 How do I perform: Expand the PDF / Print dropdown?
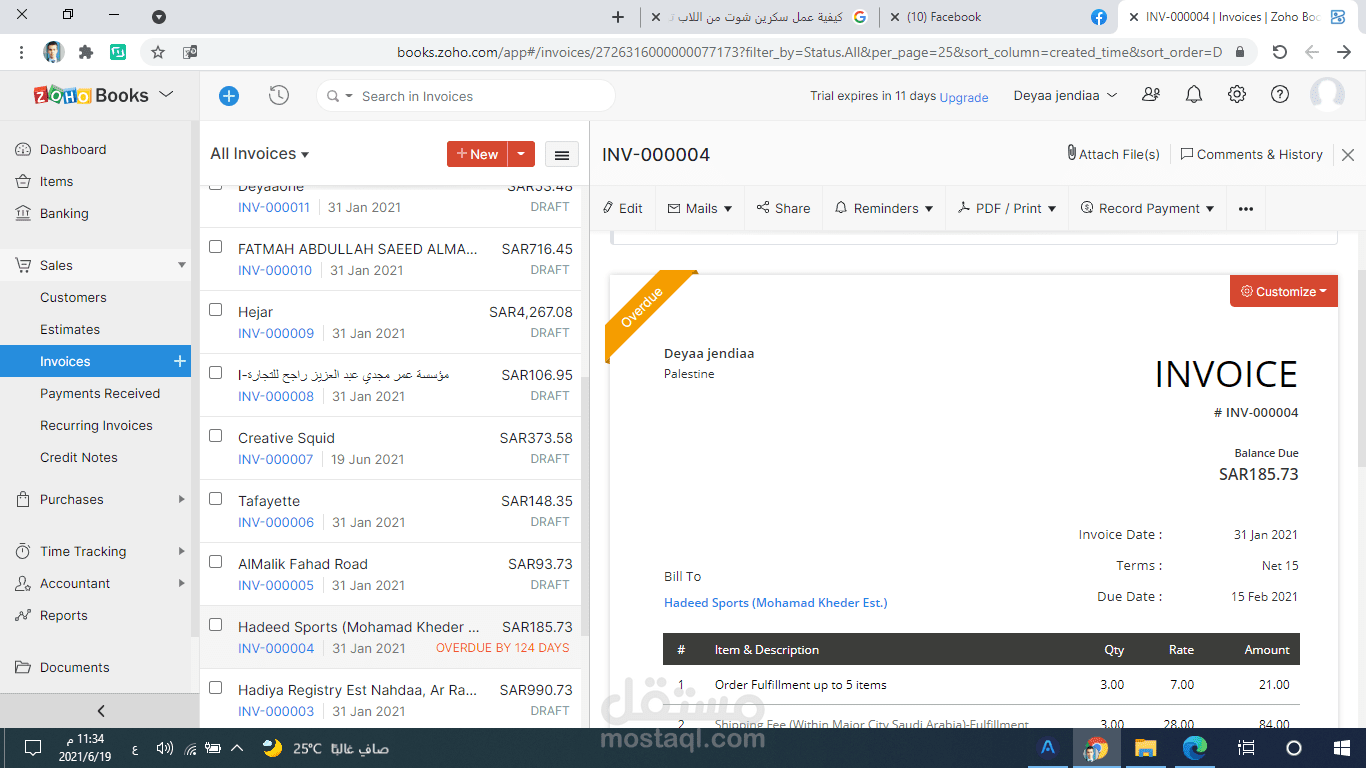point(1007,208)
